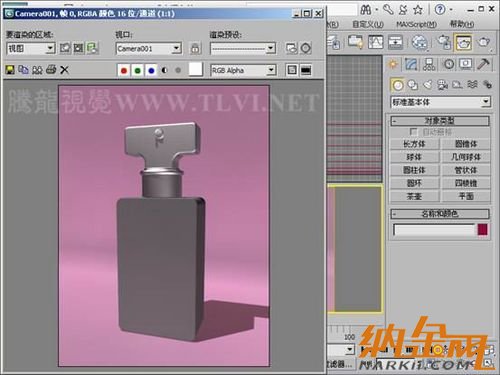Image resolution: width=500 pixels, height=375 pixels.
Task: Click the Render Production teapot icon
Action: tap(484, 42)
